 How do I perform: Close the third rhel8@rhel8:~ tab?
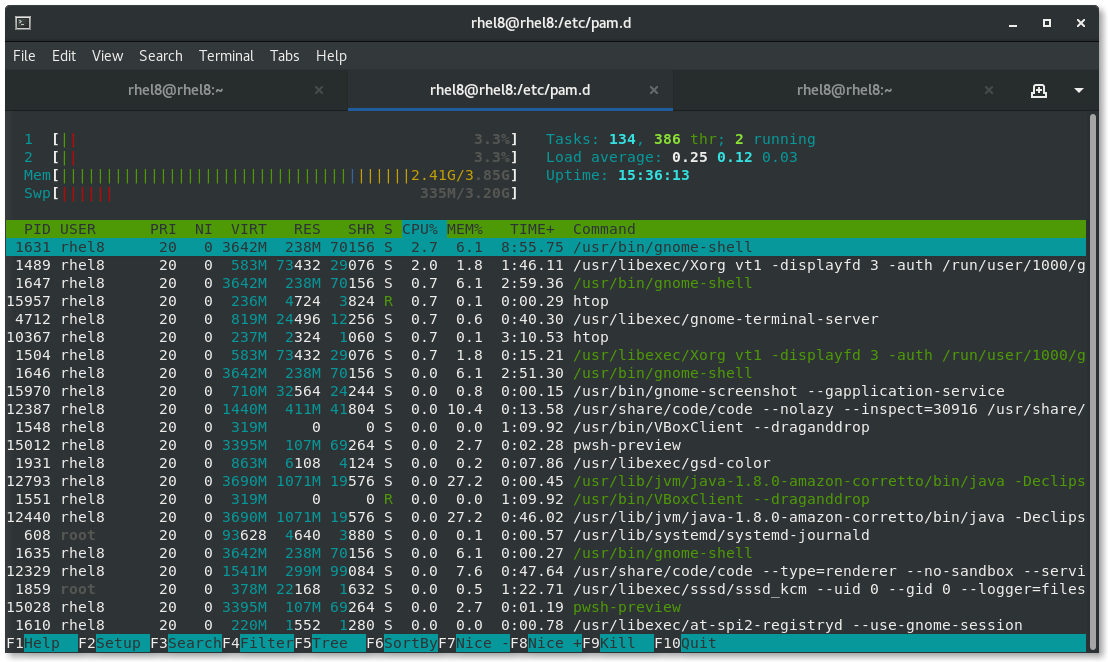[989, 90]
